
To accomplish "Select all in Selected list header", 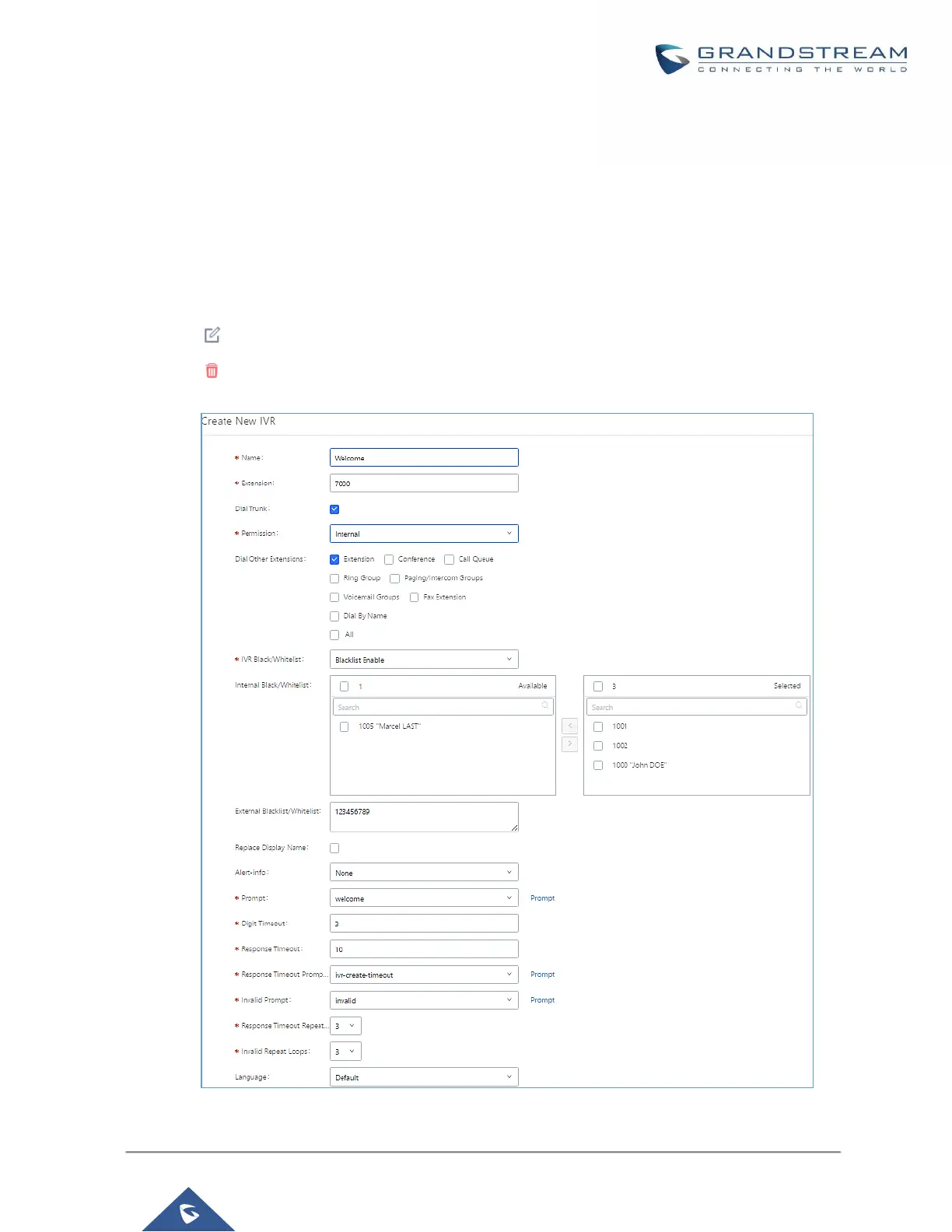I will pos(598,687).
